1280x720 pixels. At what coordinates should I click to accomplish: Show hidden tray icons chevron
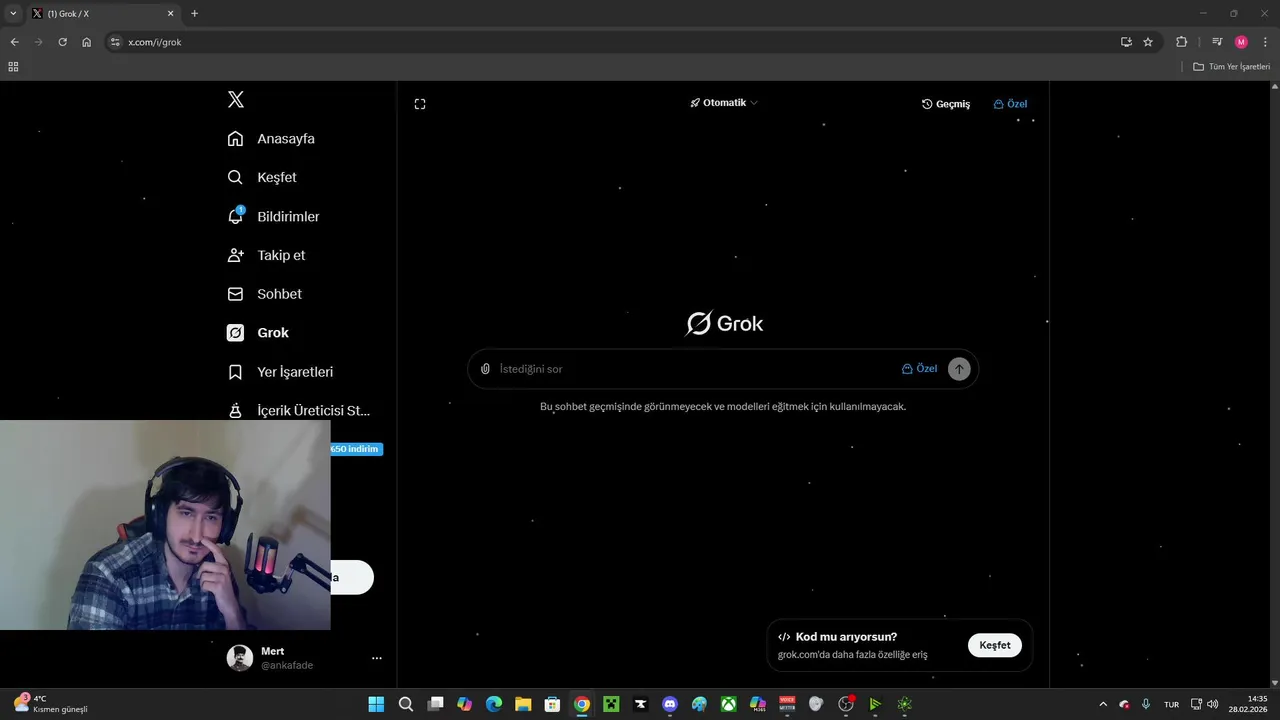(1103, 704)
